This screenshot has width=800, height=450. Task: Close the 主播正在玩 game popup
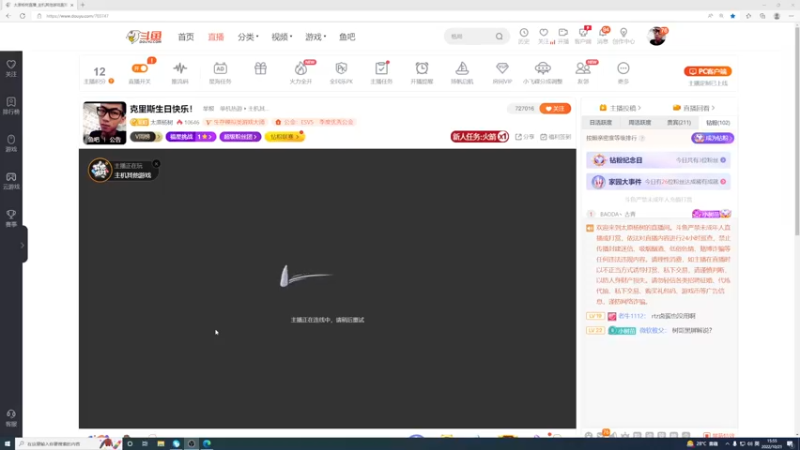coord(157,164)
